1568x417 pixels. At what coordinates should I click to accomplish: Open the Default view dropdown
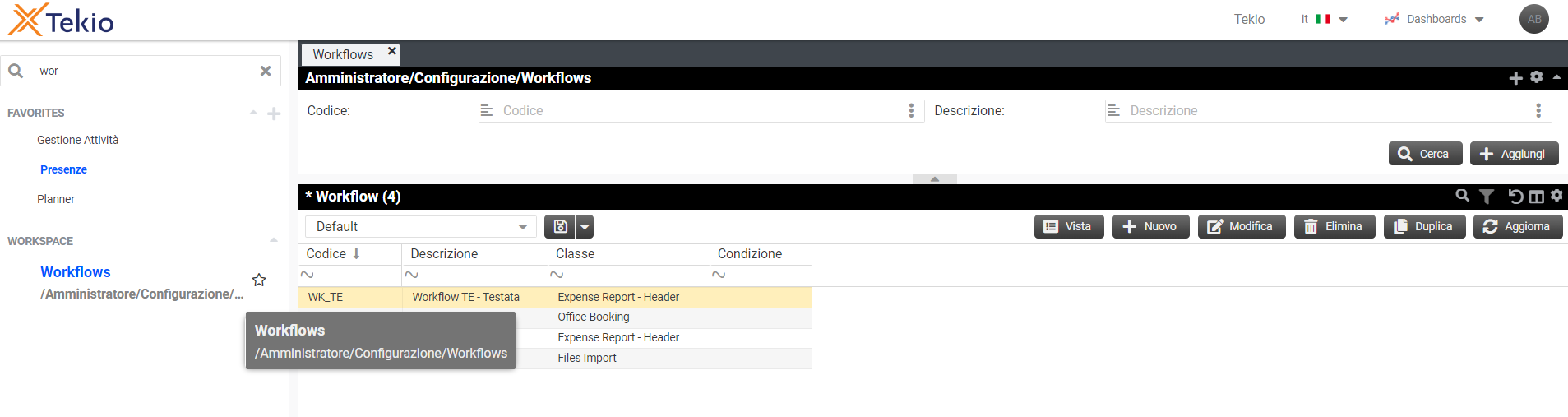click(x=420, y=227)
